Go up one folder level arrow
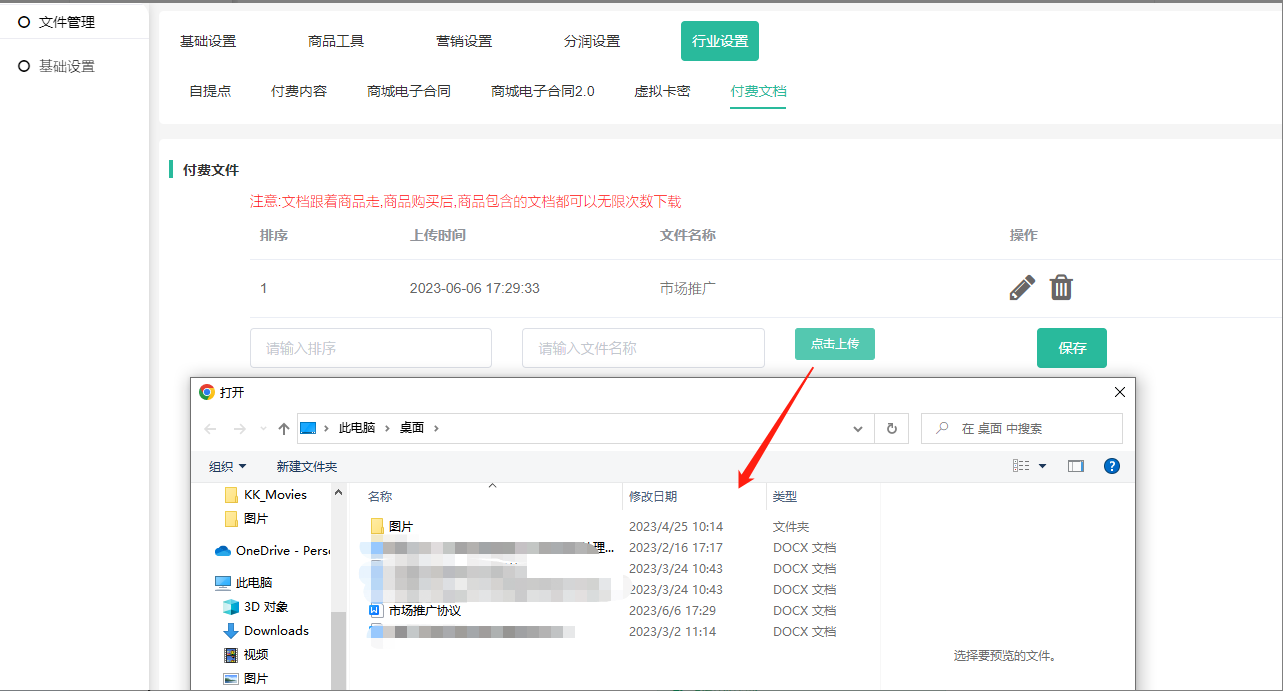The image size is (1283, 691). (x=284, y=428)
